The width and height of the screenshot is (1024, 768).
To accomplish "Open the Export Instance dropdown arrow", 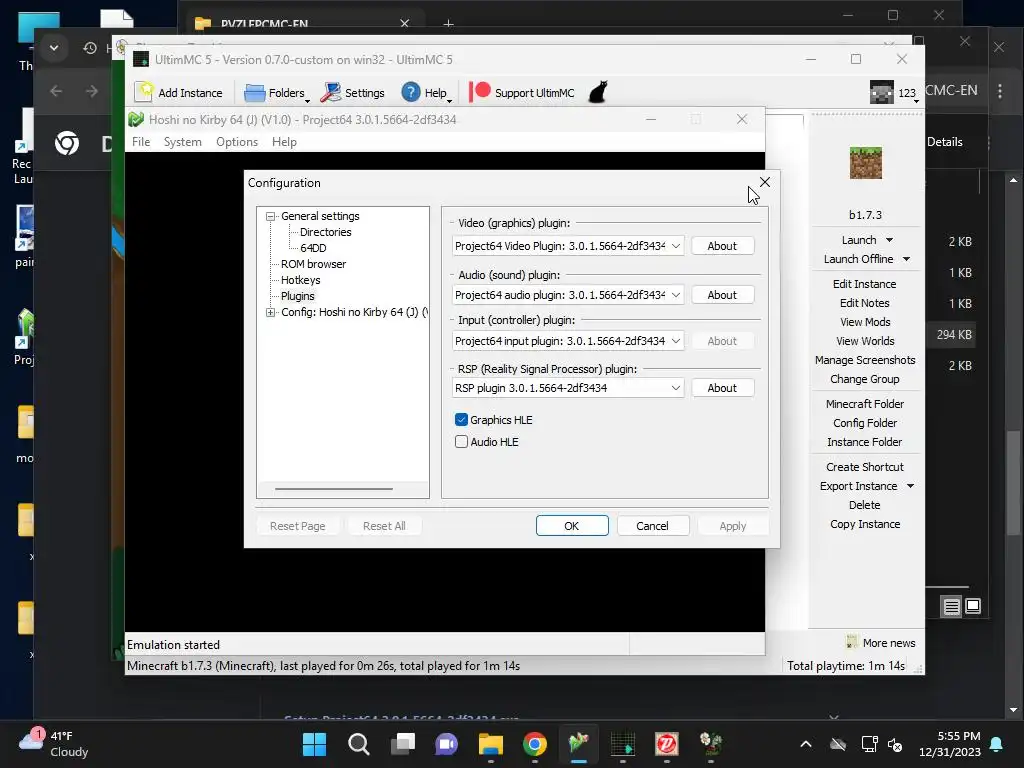I will (x=910, y=487).
